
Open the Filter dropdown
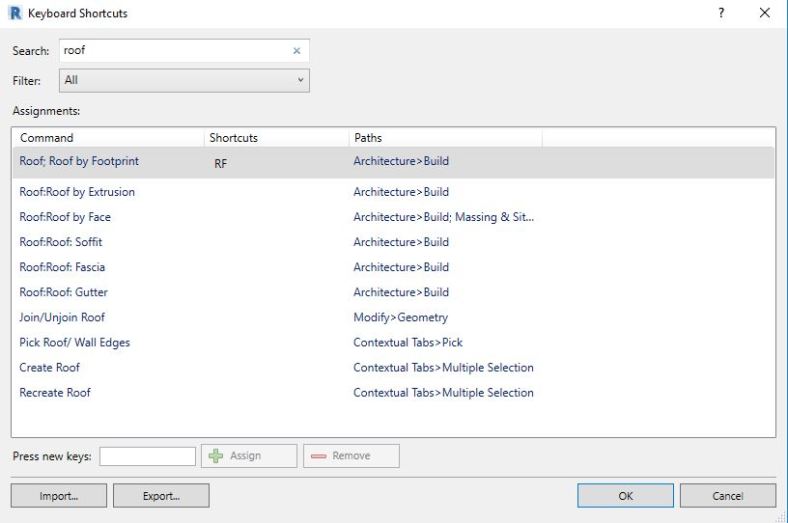tap(184, 80)
